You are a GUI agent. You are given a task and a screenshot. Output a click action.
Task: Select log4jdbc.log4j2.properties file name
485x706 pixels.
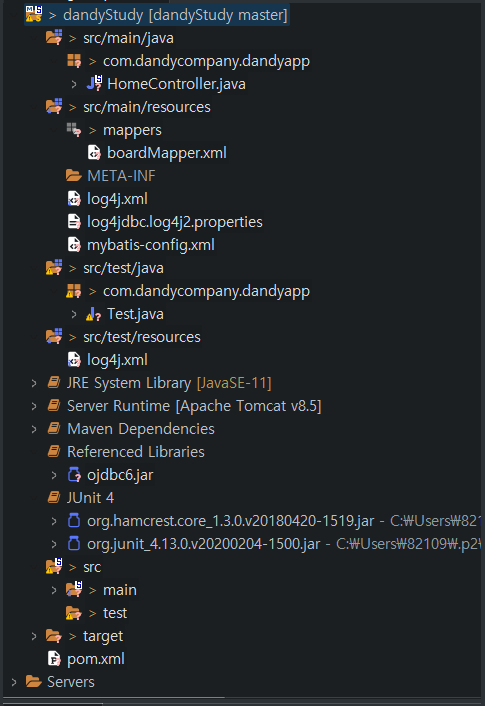coord(175,222)
